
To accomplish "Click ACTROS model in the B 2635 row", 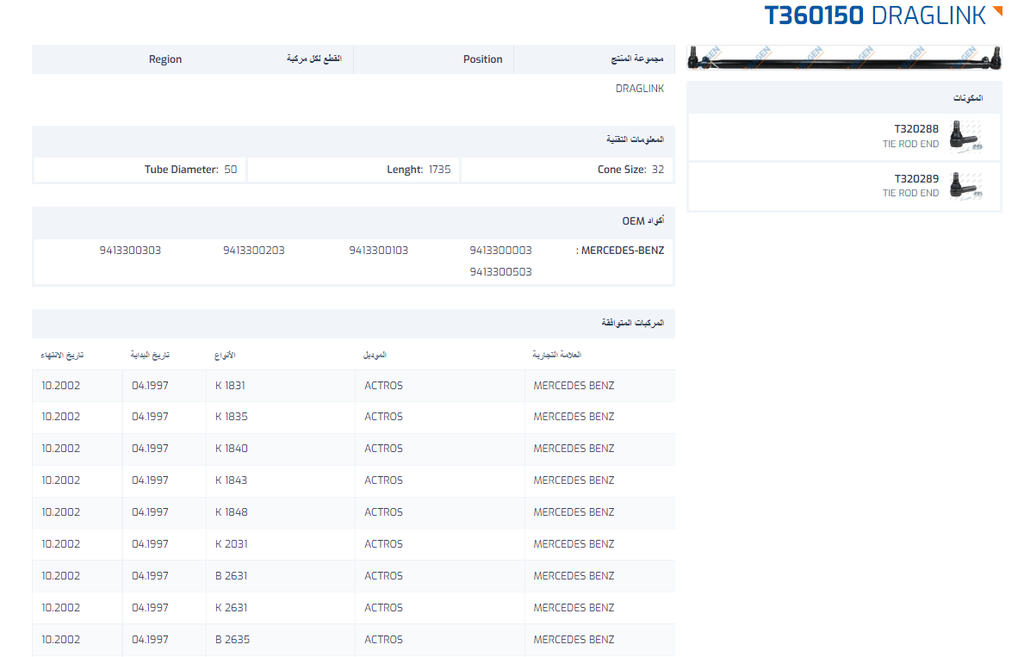I will coord(383,640).
